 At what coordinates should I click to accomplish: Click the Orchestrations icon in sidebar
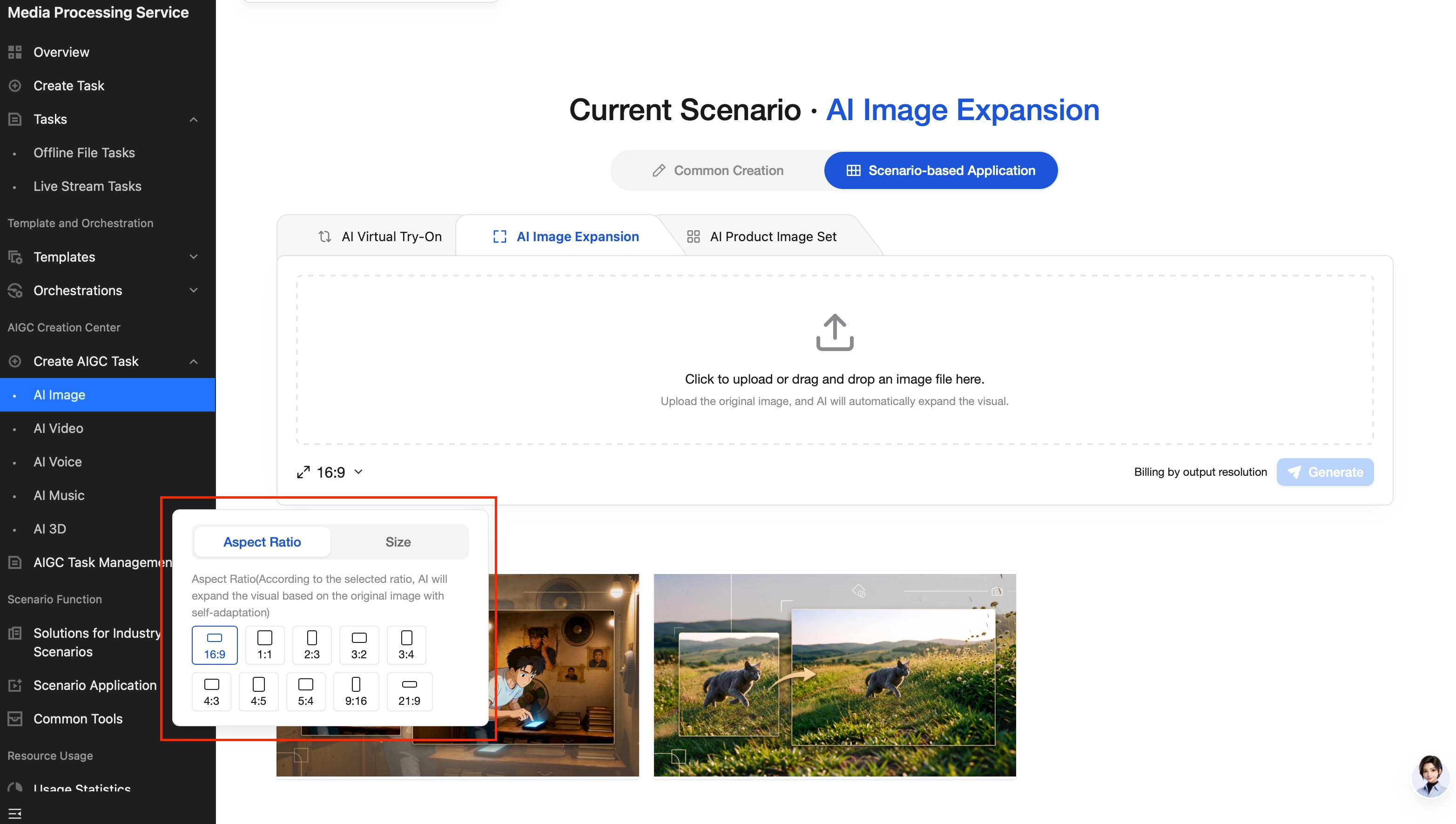tap(15, 290)
